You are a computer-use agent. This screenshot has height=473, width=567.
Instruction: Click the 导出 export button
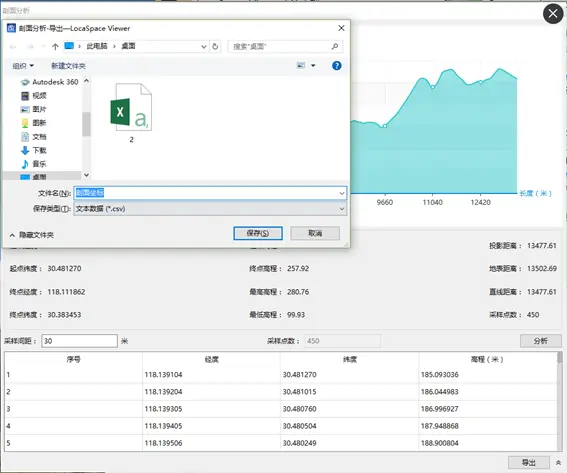tap(529, 462)
